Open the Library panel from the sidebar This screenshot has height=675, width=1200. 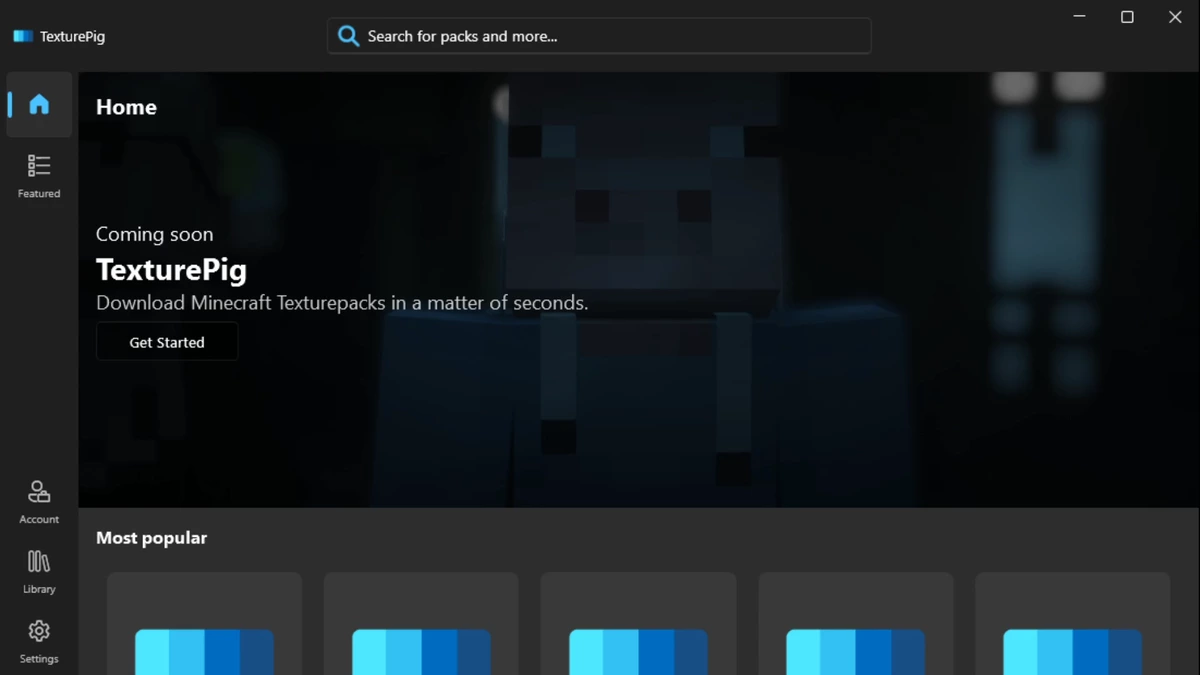[38, 570]
